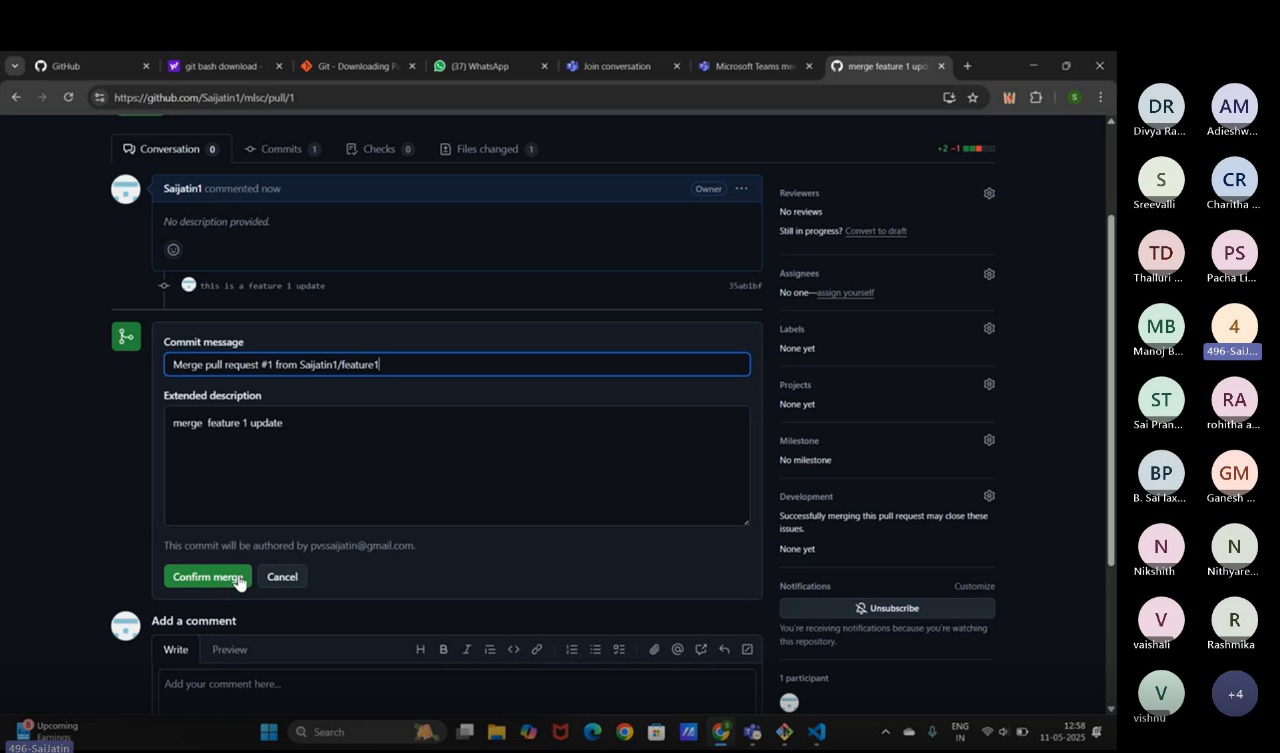
Task: Open the Commits tab
Action: coord(283,148)
